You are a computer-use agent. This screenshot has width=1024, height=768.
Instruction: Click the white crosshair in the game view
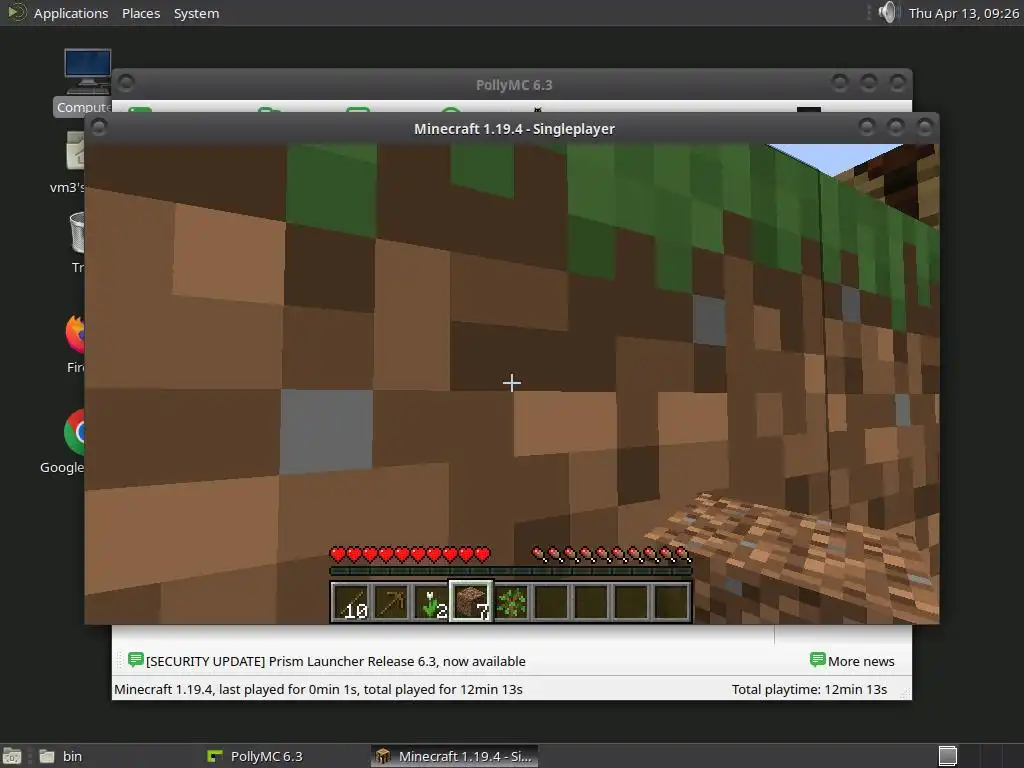(x=512, y=383)
